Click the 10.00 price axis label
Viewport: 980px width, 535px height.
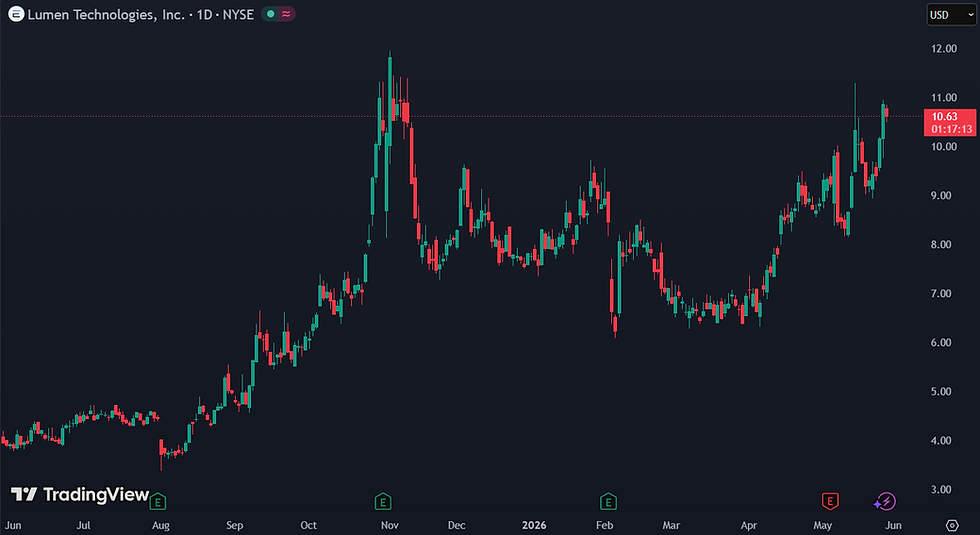pos(944,146)
